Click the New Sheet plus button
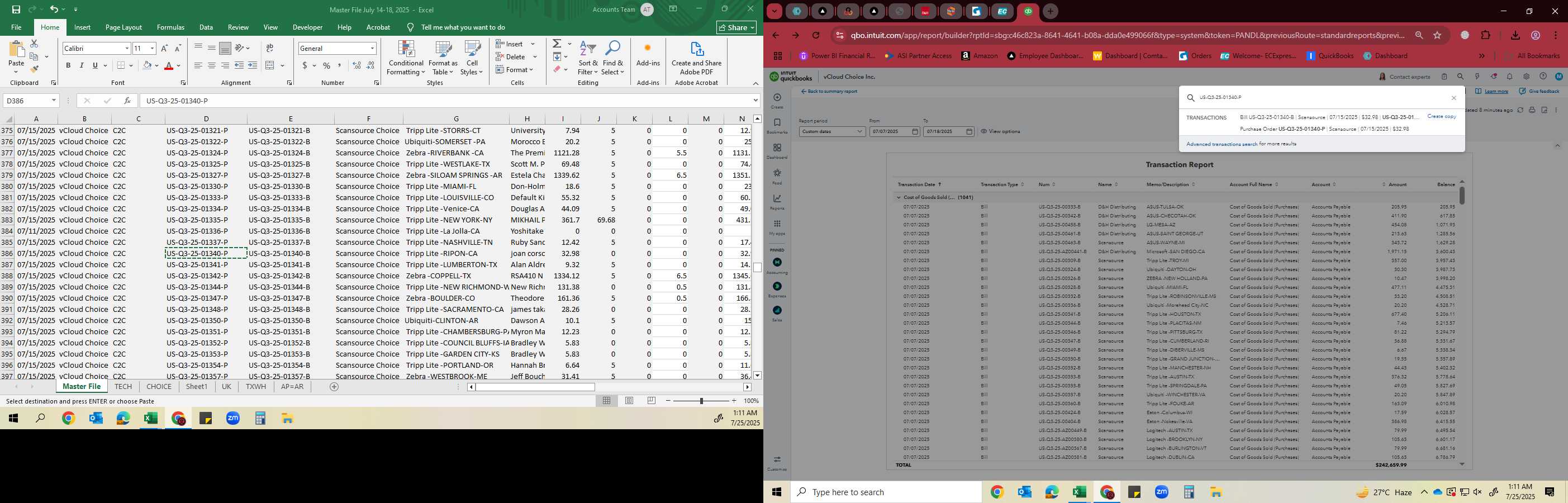Viewport: 1568px width, 503px height. (x=334, y=387)
